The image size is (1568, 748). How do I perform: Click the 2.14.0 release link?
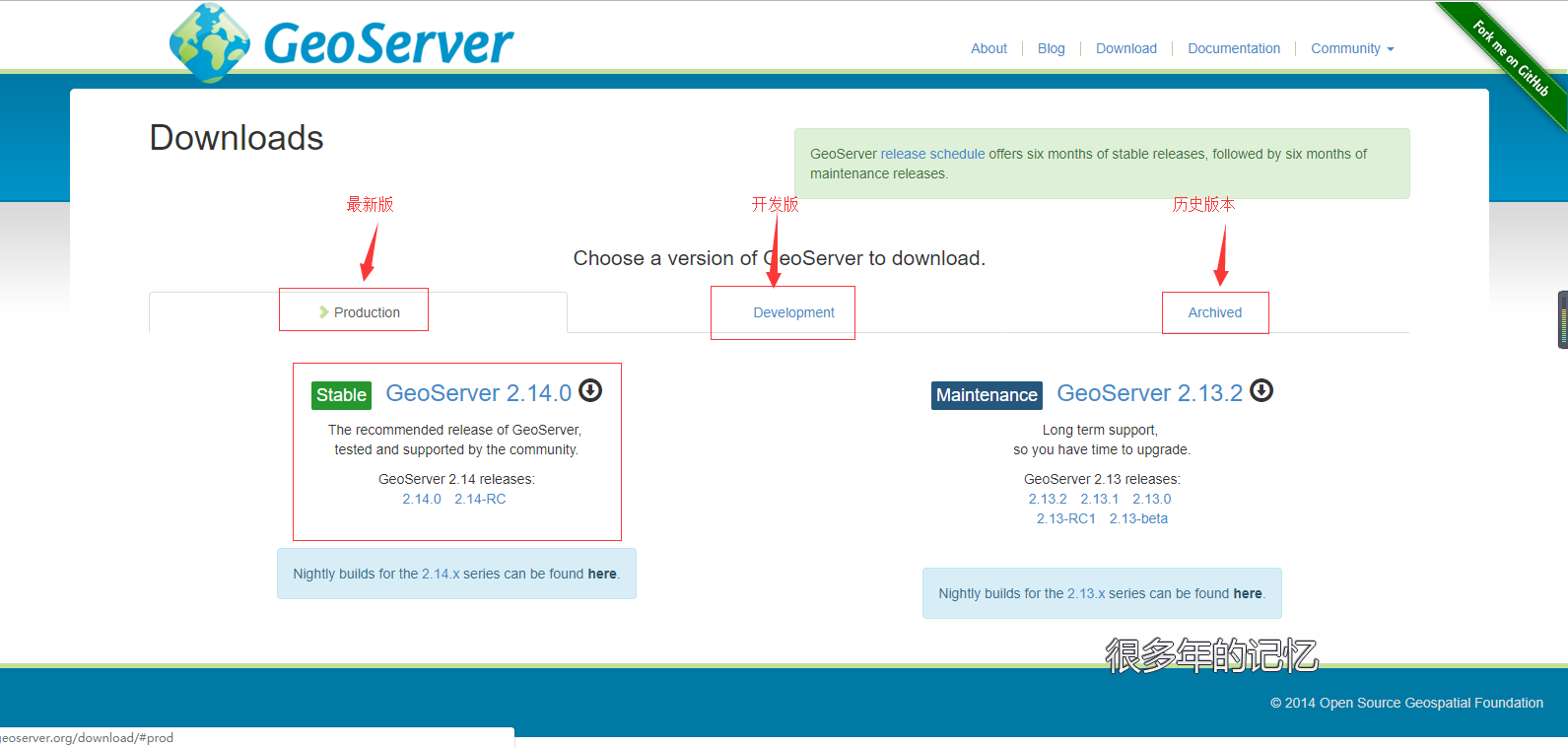click(422, 499)
